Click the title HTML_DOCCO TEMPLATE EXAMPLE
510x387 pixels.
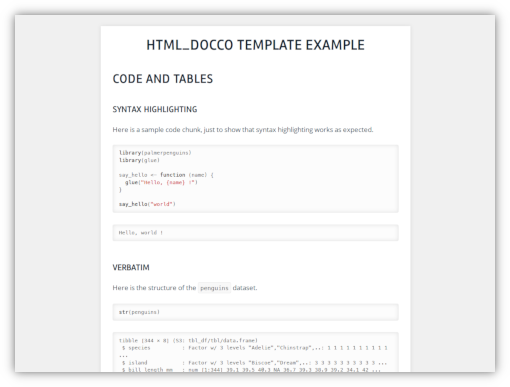255,45
